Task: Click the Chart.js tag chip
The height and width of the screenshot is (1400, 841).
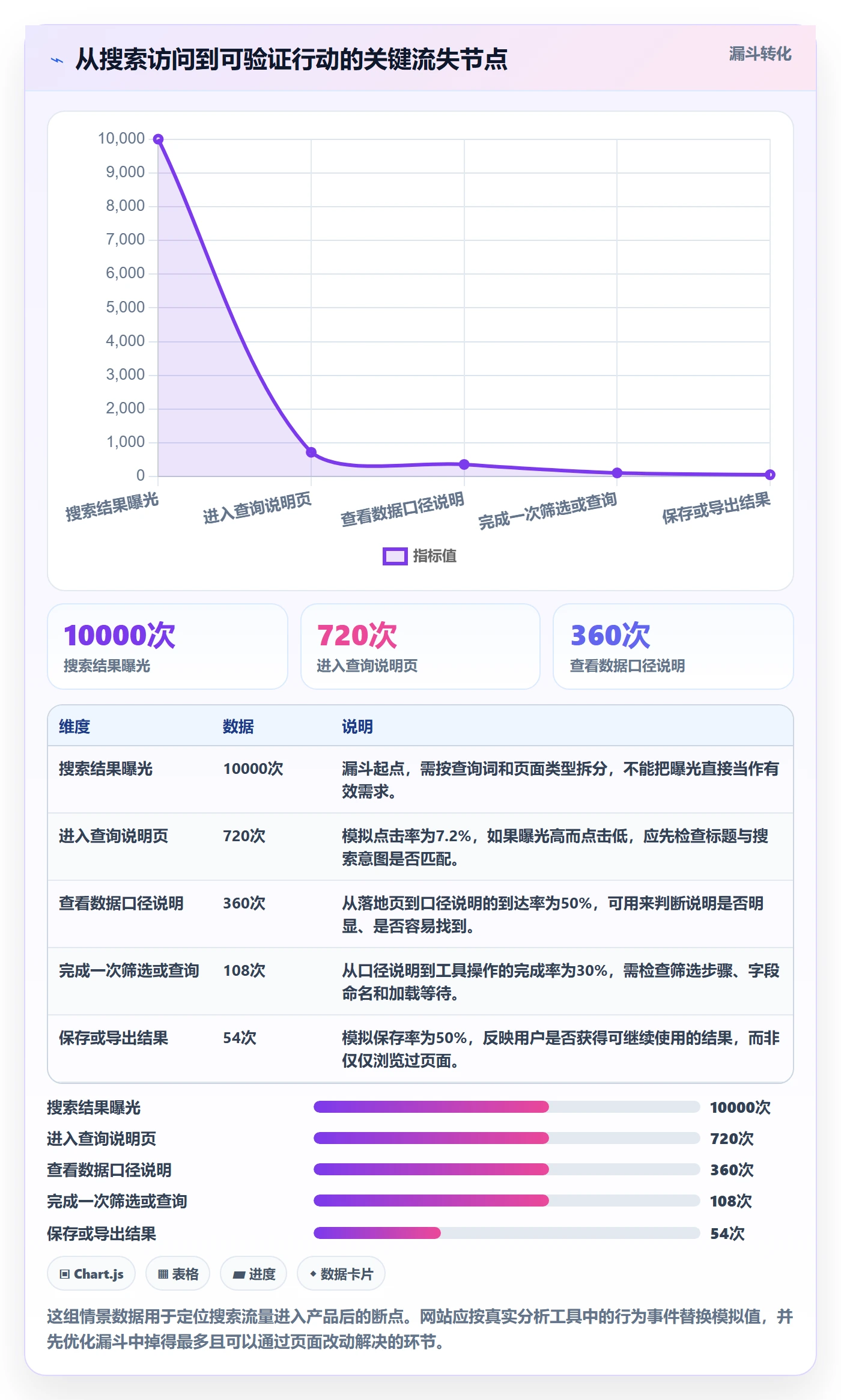Action: point(91,1274)
